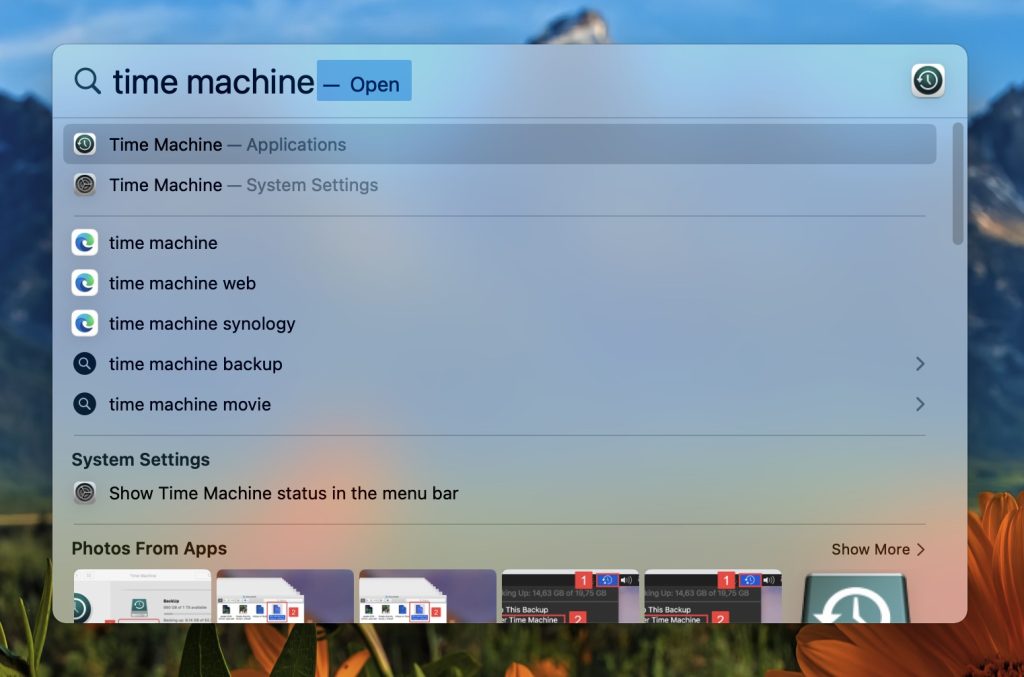
Task: Click the gear icon beside the menu bar status option
Action: 84,492
